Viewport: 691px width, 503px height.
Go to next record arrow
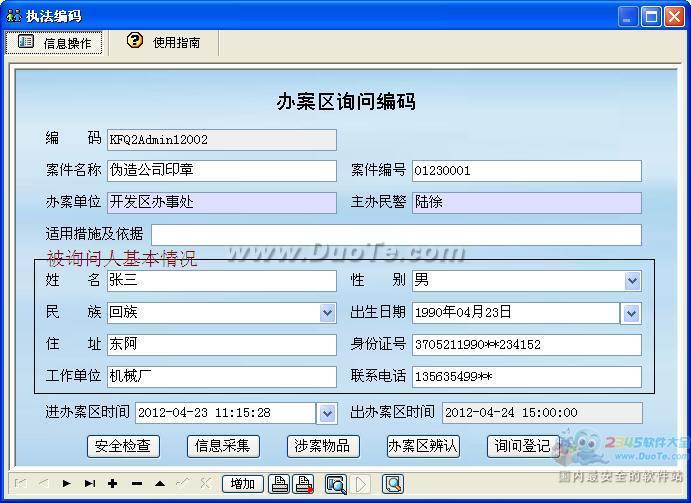click(67, 484)
